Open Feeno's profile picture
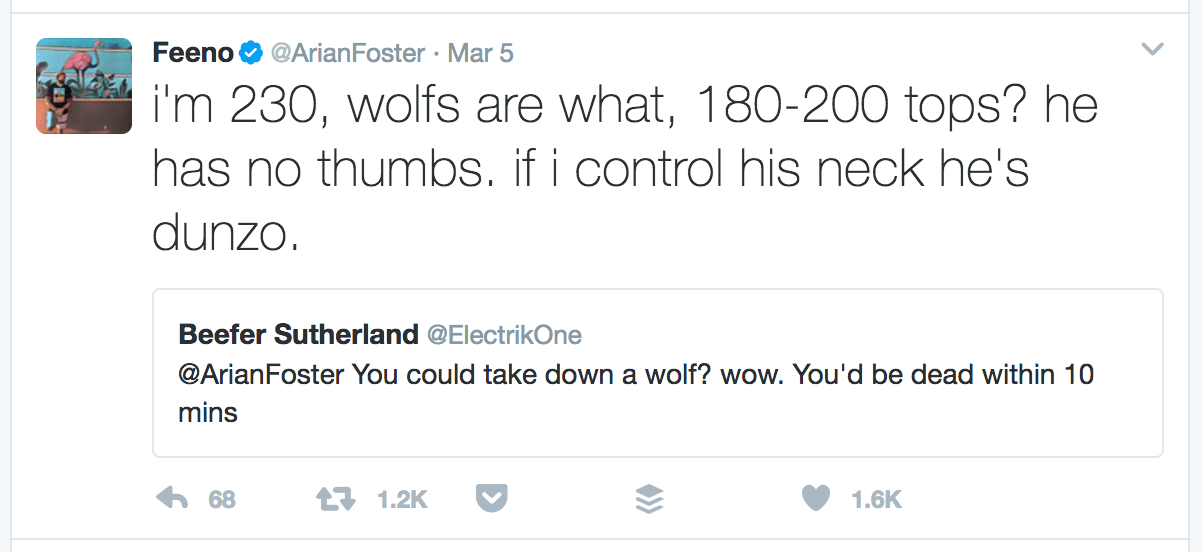Image resolution: width=1202 pixels, height=552 pixels. coord(84,86)
